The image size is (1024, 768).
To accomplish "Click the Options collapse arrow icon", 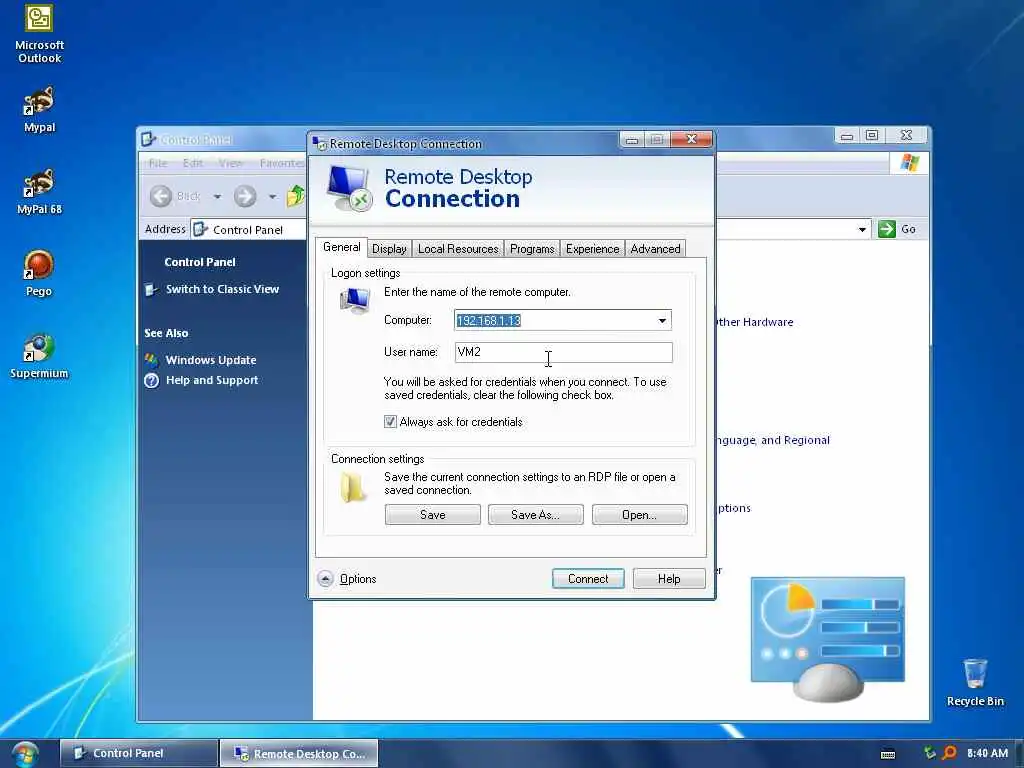I will click(x=325, y=579).
